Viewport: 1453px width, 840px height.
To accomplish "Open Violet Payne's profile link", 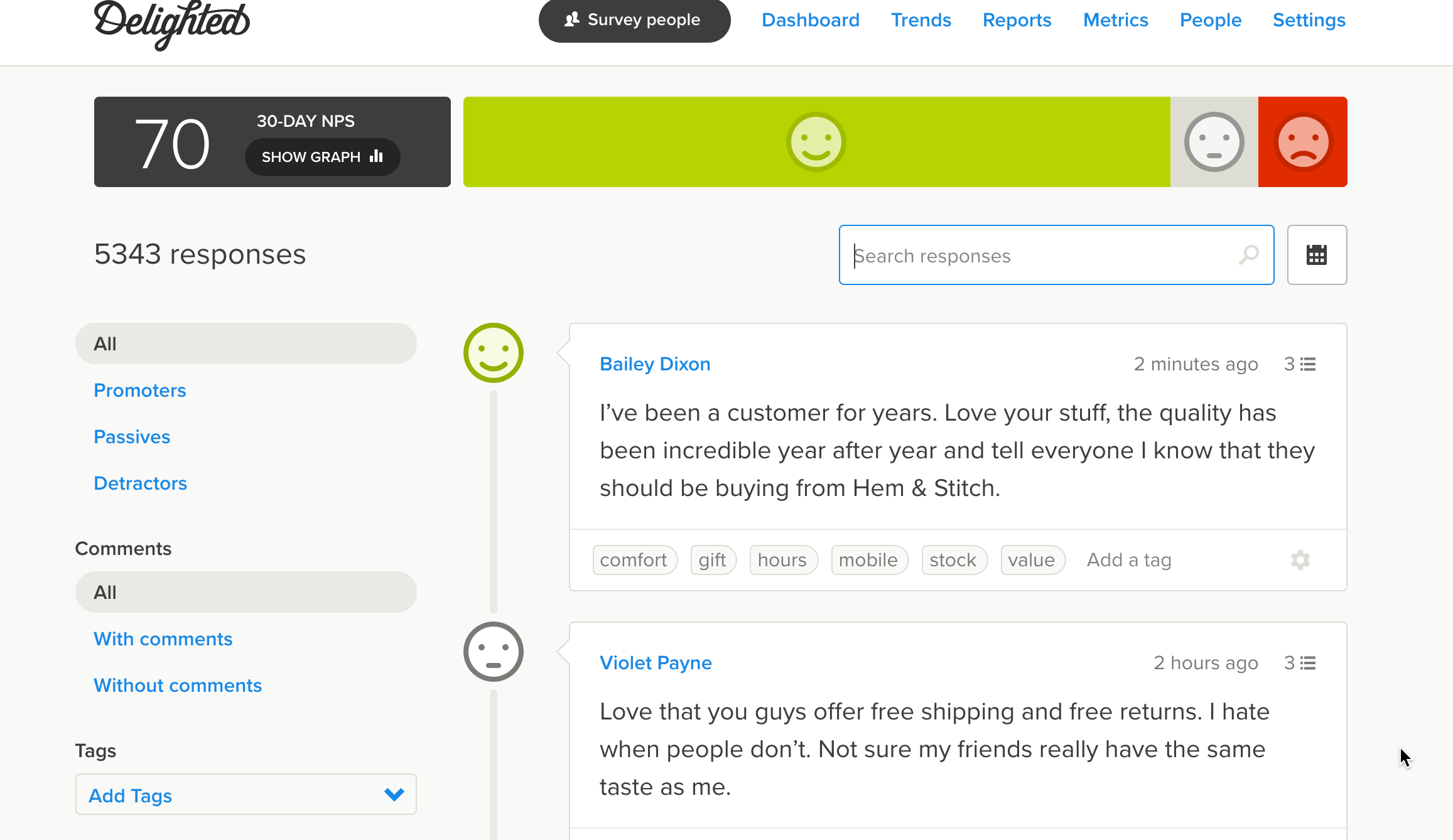I will point(656,663).
